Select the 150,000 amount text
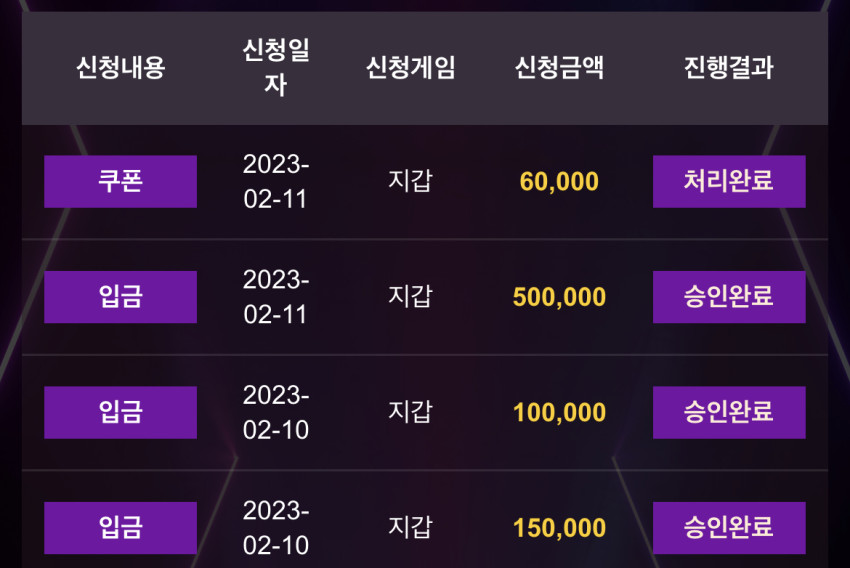Image resolution: width=850 pixels, height=568 pixels. [x=559, y=528]
